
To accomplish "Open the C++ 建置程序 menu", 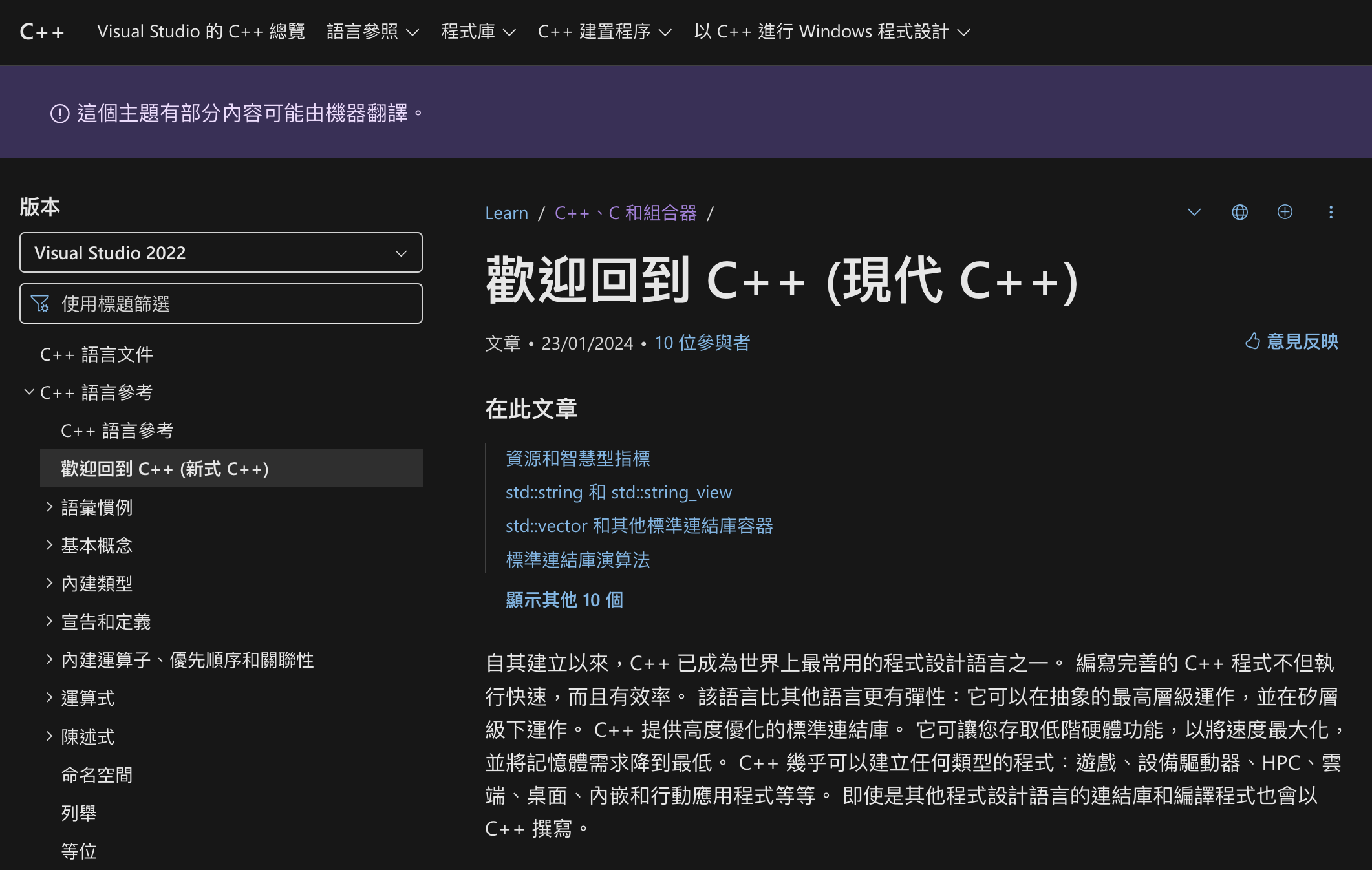I will click(x=605, y=32).
